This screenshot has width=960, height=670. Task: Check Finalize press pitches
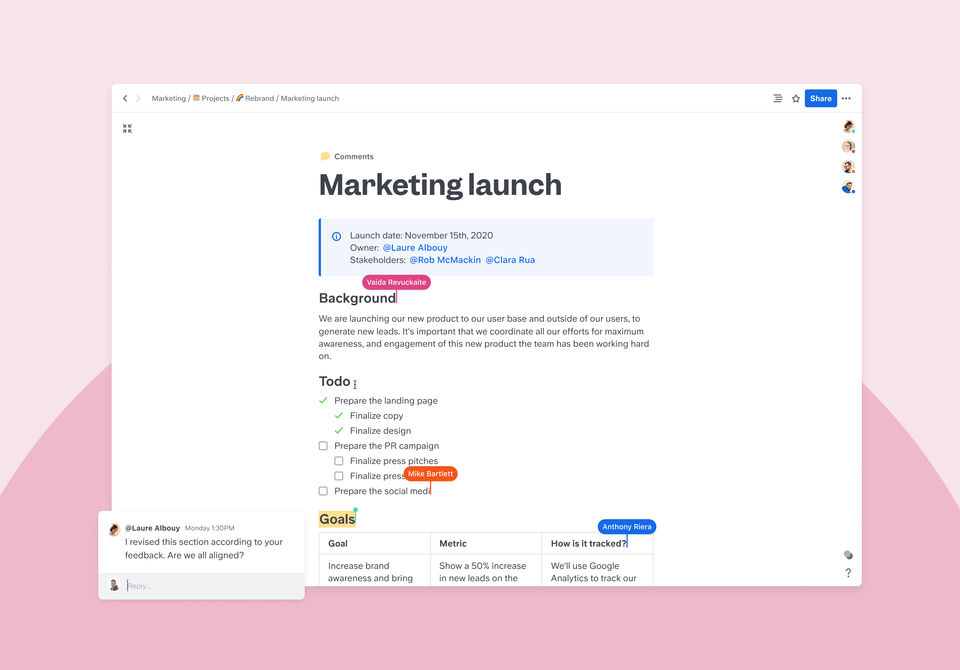click(x=339, y=461)
